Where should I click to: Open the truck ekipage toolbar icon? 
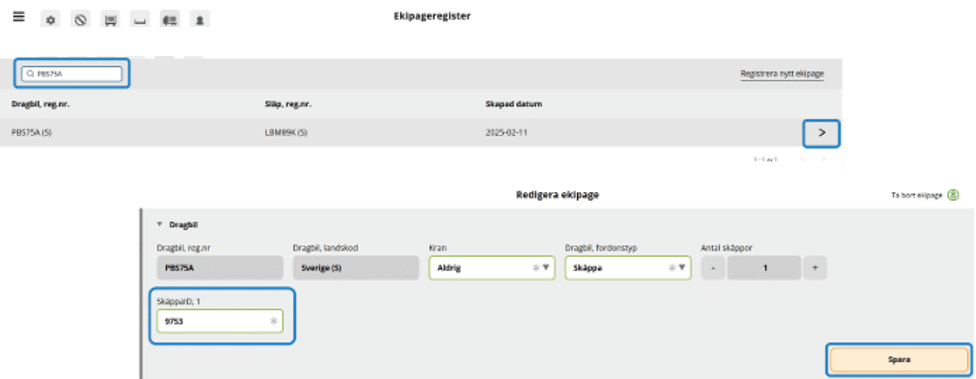point(170,20)
